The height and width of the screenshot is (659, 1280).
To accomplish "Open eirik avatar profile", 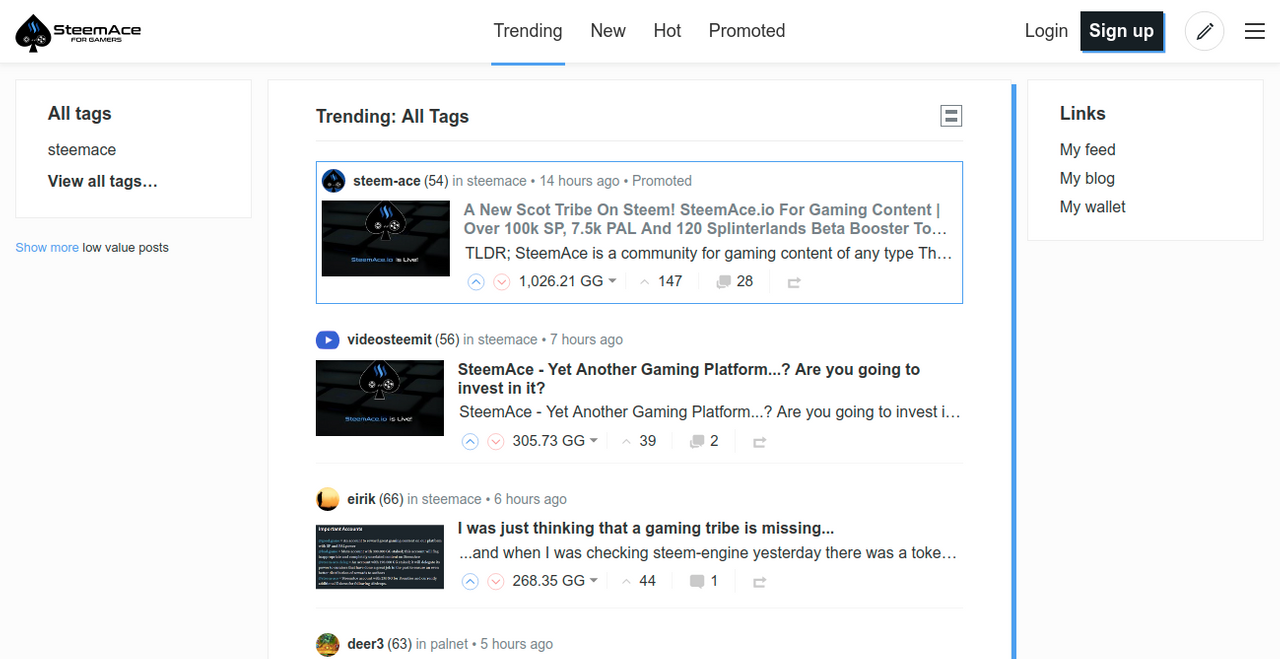I will (328, 499).
